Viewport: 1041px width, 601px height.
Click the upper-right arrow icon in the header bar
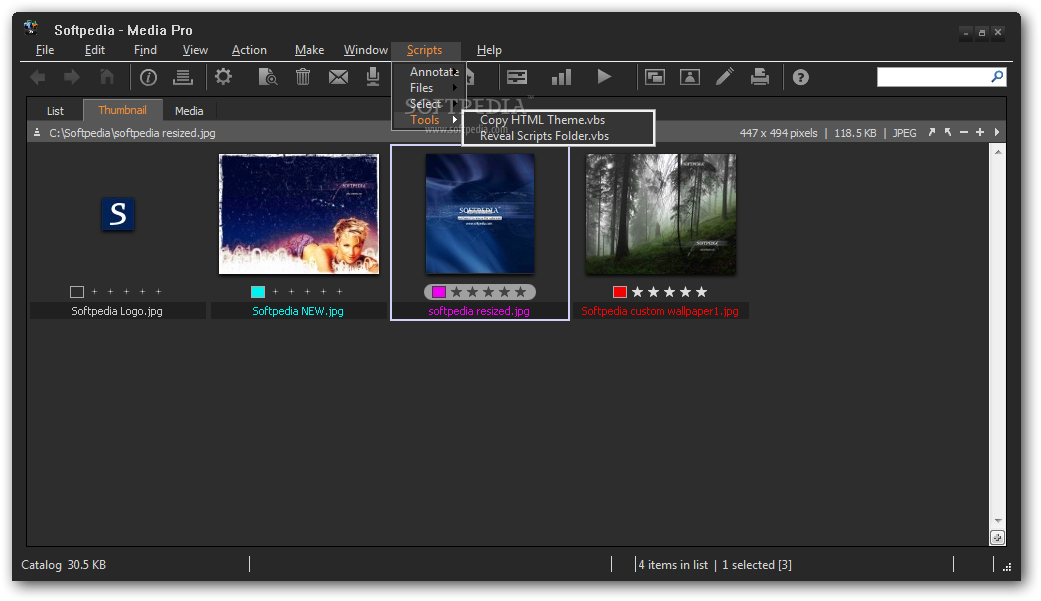[x=931, y=132]
